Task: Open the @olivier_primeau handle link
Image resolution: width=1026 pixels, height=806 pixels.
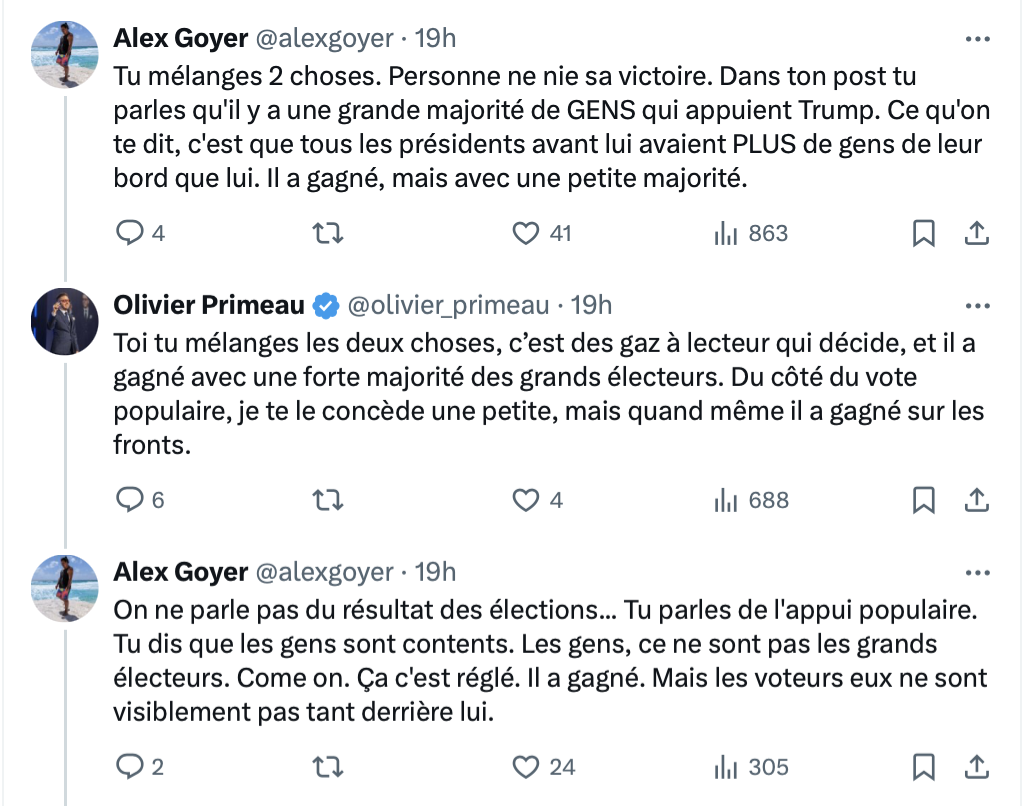Action: pyautogui.click(x=448, y=305)
